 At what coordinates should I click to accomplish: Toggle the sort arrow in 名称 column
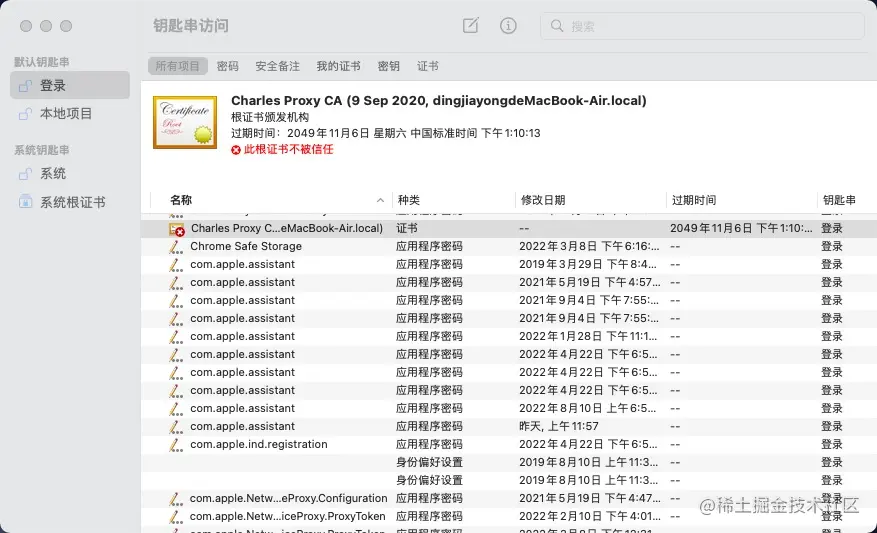[x=380, y=200]
